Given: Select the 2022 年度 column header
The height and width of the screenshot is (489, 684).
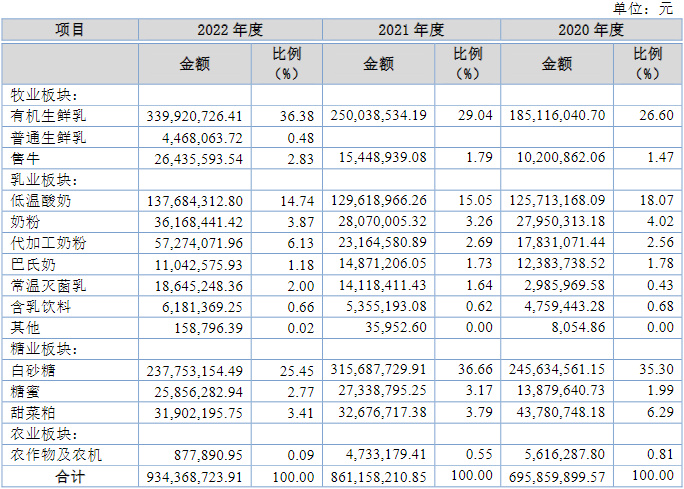Looking at the screenshot, I should coord(230,30).
